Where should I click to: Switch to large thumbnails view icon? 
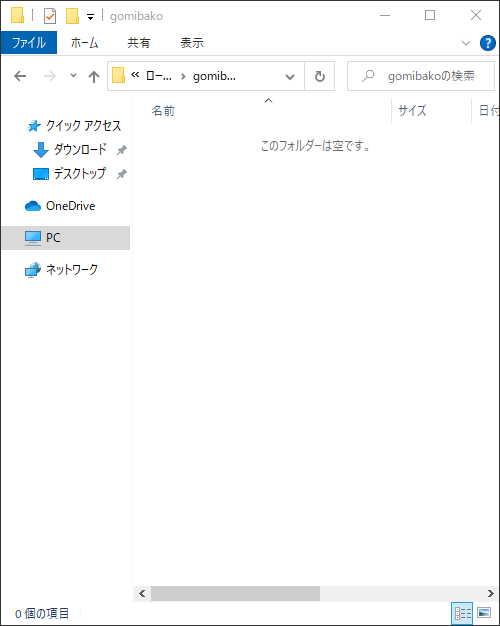click(x=484, y=612)
